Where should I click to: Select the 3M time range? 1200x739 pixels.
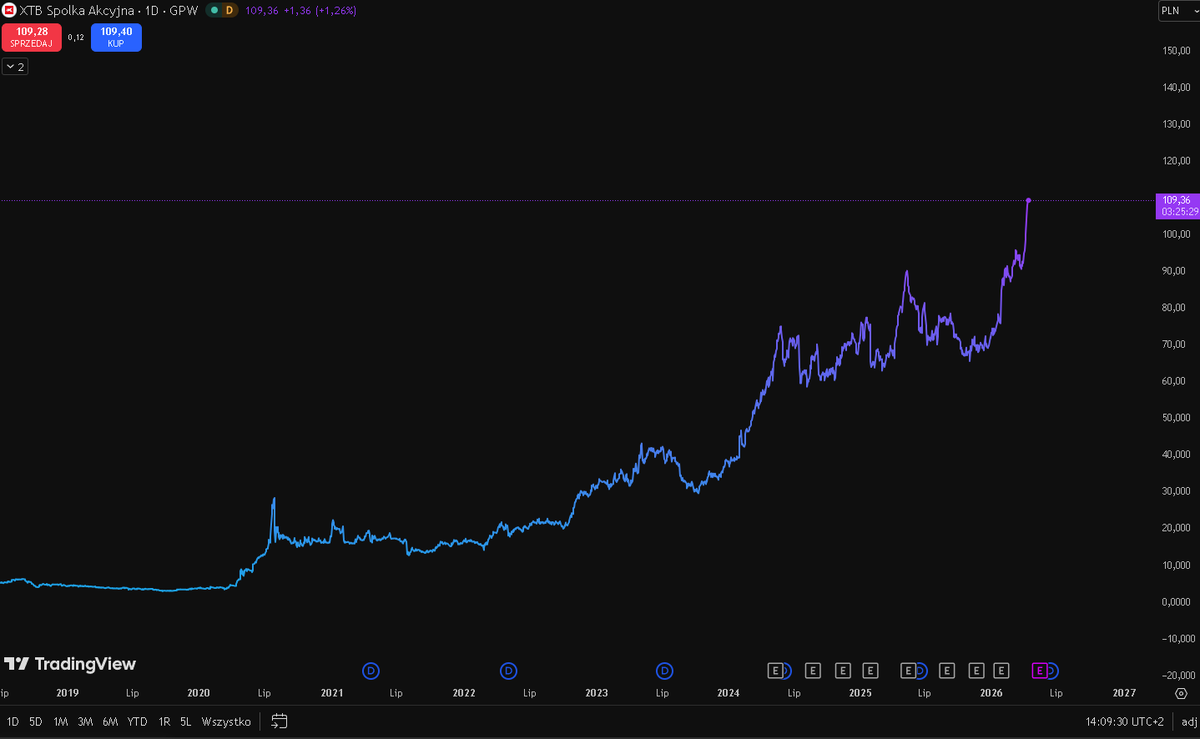(x=85, y=721)
